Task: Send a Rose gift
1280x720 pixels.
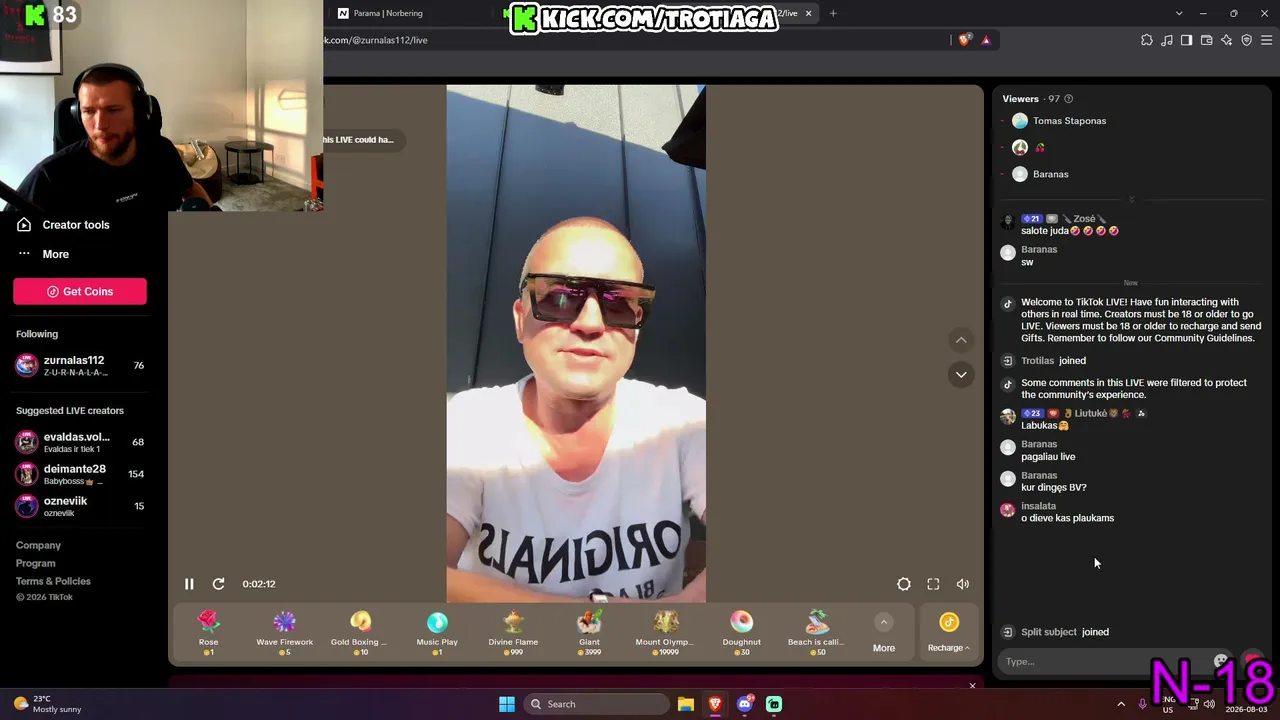Action: click(208, 633)
